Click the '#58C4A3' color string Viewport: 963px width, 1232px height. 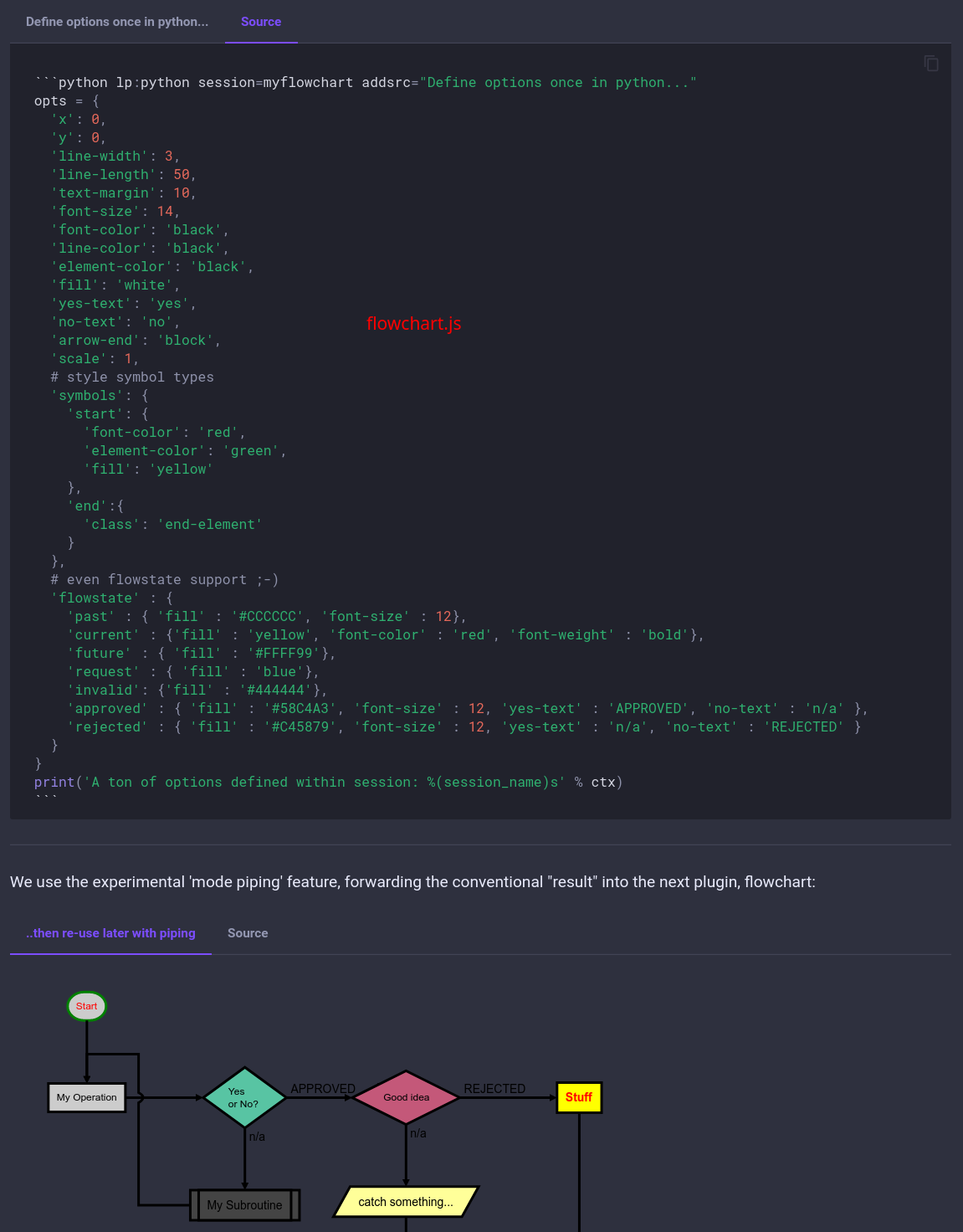[x=300, y=709]
